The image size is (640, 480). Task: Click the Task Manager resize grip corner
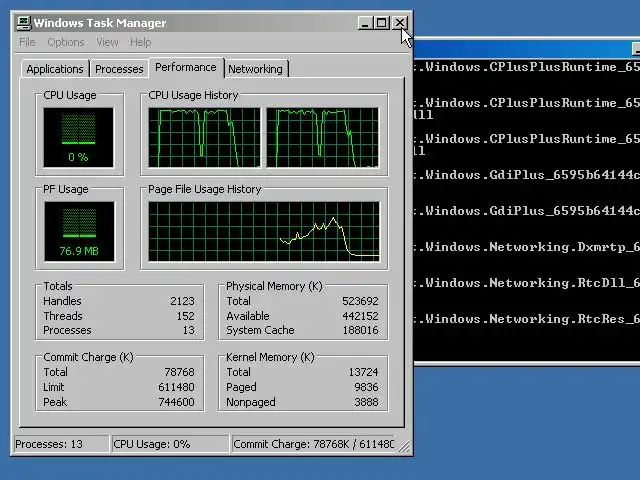click(404, 446)
